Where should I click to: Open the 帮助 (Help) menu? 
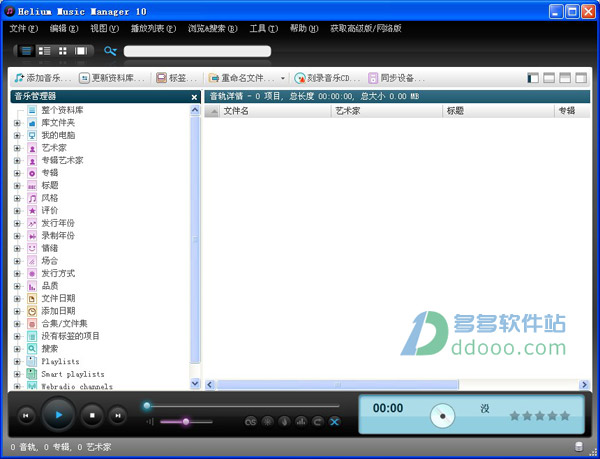[x=304, y=29]
